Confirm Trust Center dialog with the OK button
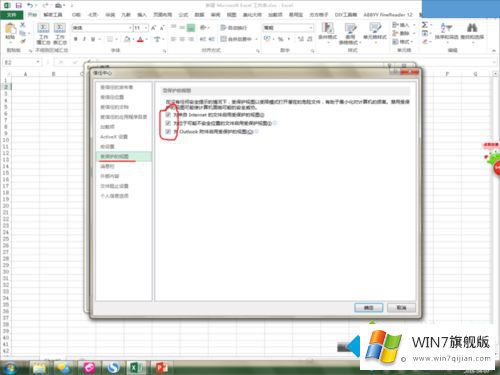Image resolution: width=500 pixels, height=375 pixels. point(369,308)
